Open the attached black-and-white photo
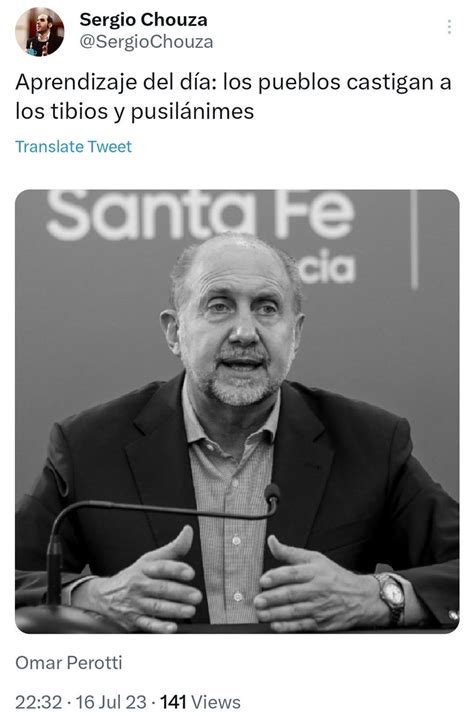 point(237,411)
